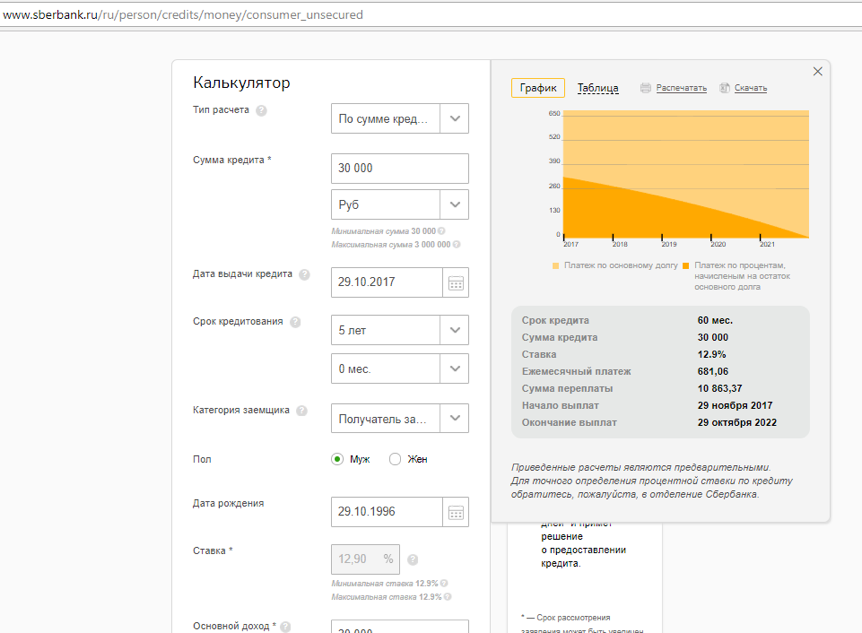This screenshot has height=633, width=862.
Task: Open the currency Руб dropdown
Action: click(454, 205)
